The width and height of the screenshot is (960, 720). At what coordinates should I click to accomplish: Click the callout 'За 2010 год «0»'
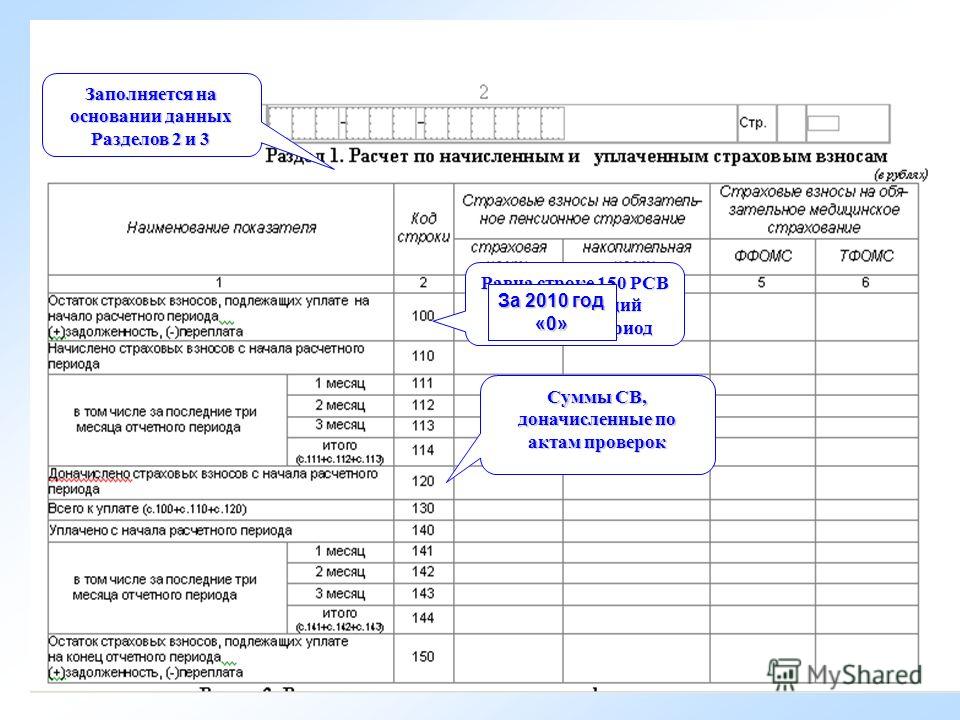(552, 313)
